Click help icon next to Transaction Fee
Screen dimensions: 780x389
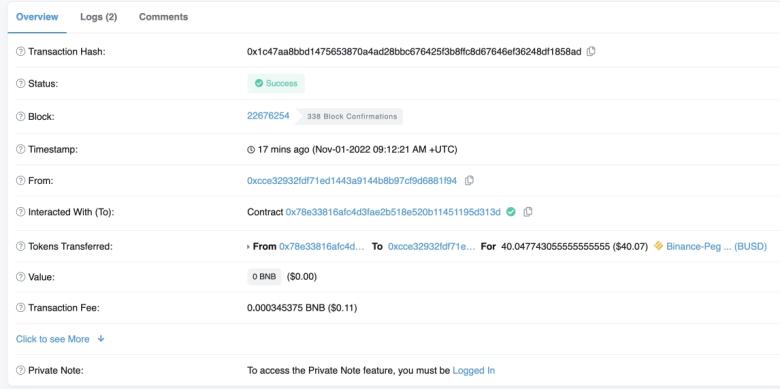[20, 308]
